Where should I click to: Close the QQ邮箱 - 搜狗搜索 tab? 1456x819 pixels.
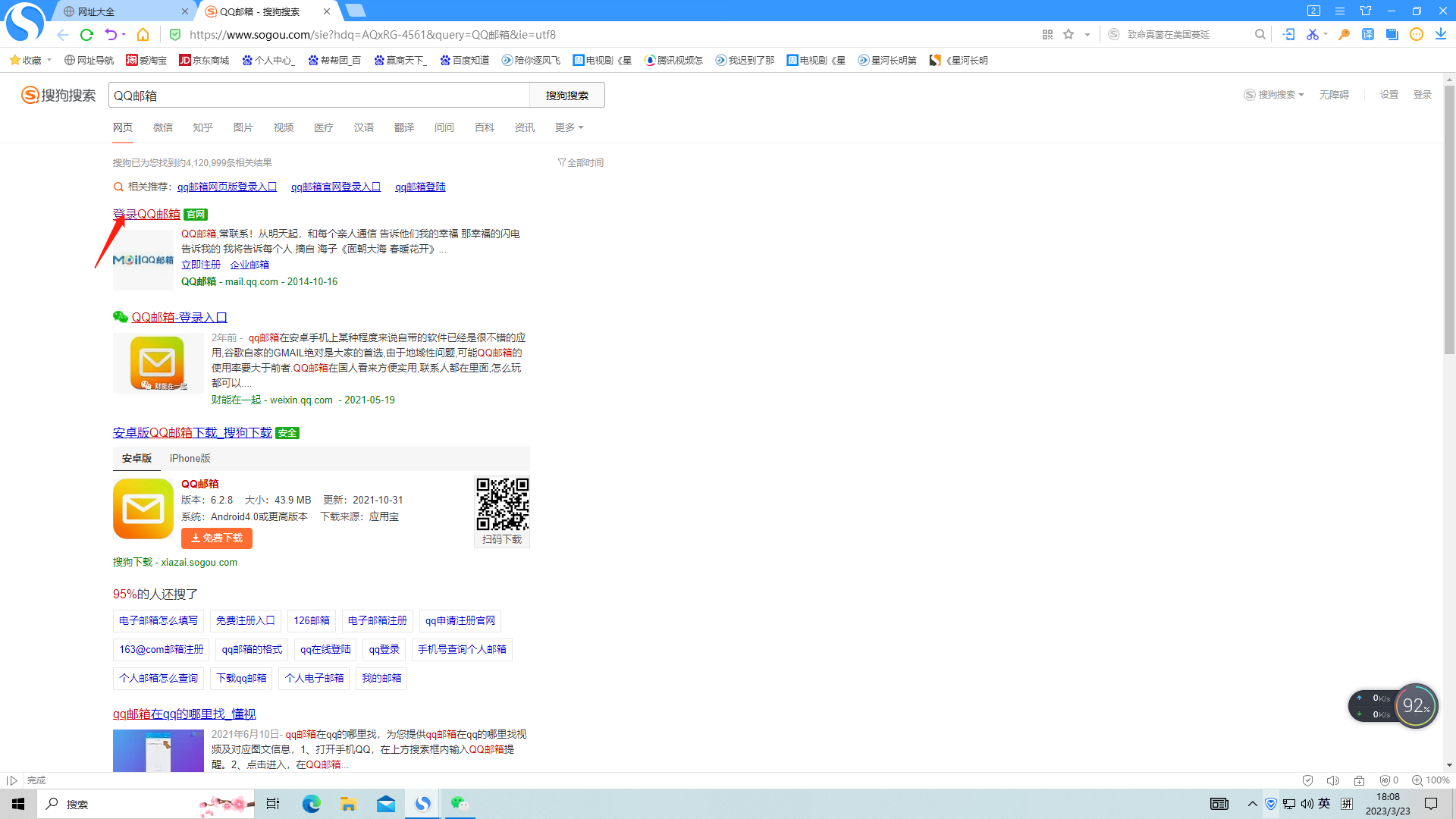tap(327, 11)
